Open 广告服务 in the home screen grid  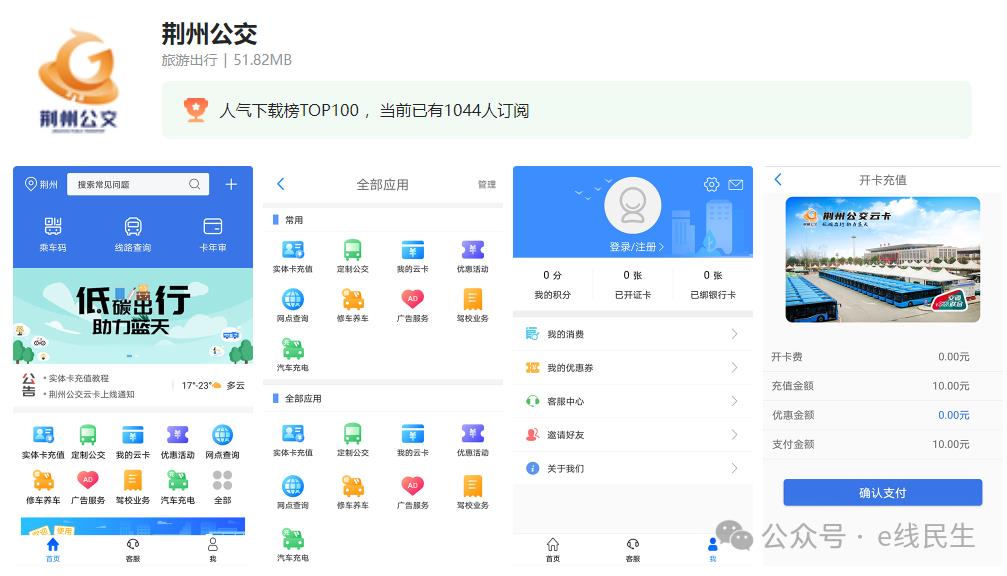88,487
